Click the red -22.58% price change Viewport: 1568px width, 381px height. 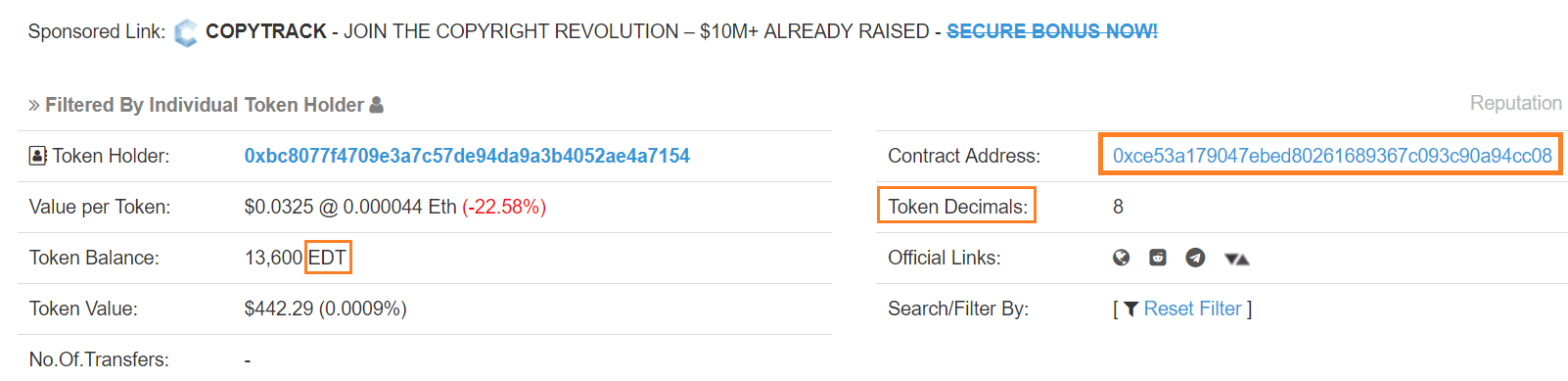click(504, 207)
